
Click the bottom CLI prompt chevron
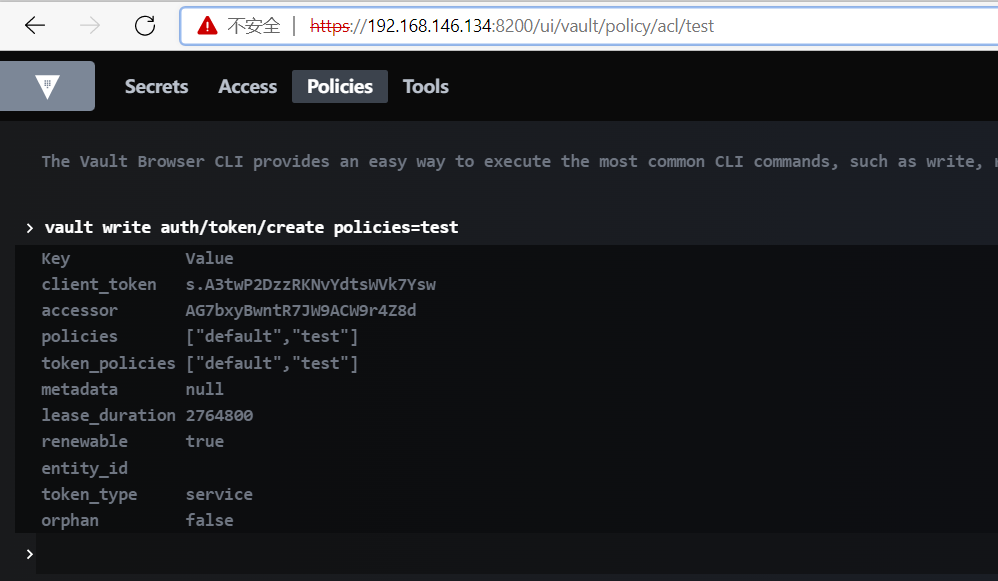click(x=30, y=554)
